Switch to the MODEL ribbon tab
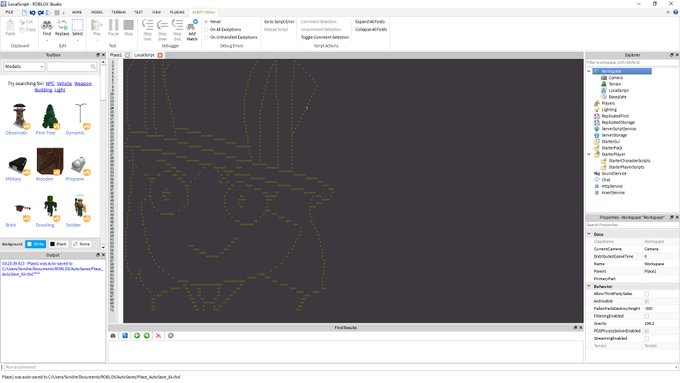Screen dimensions: 680x383 pyautogui.click(x=97, y=12)
